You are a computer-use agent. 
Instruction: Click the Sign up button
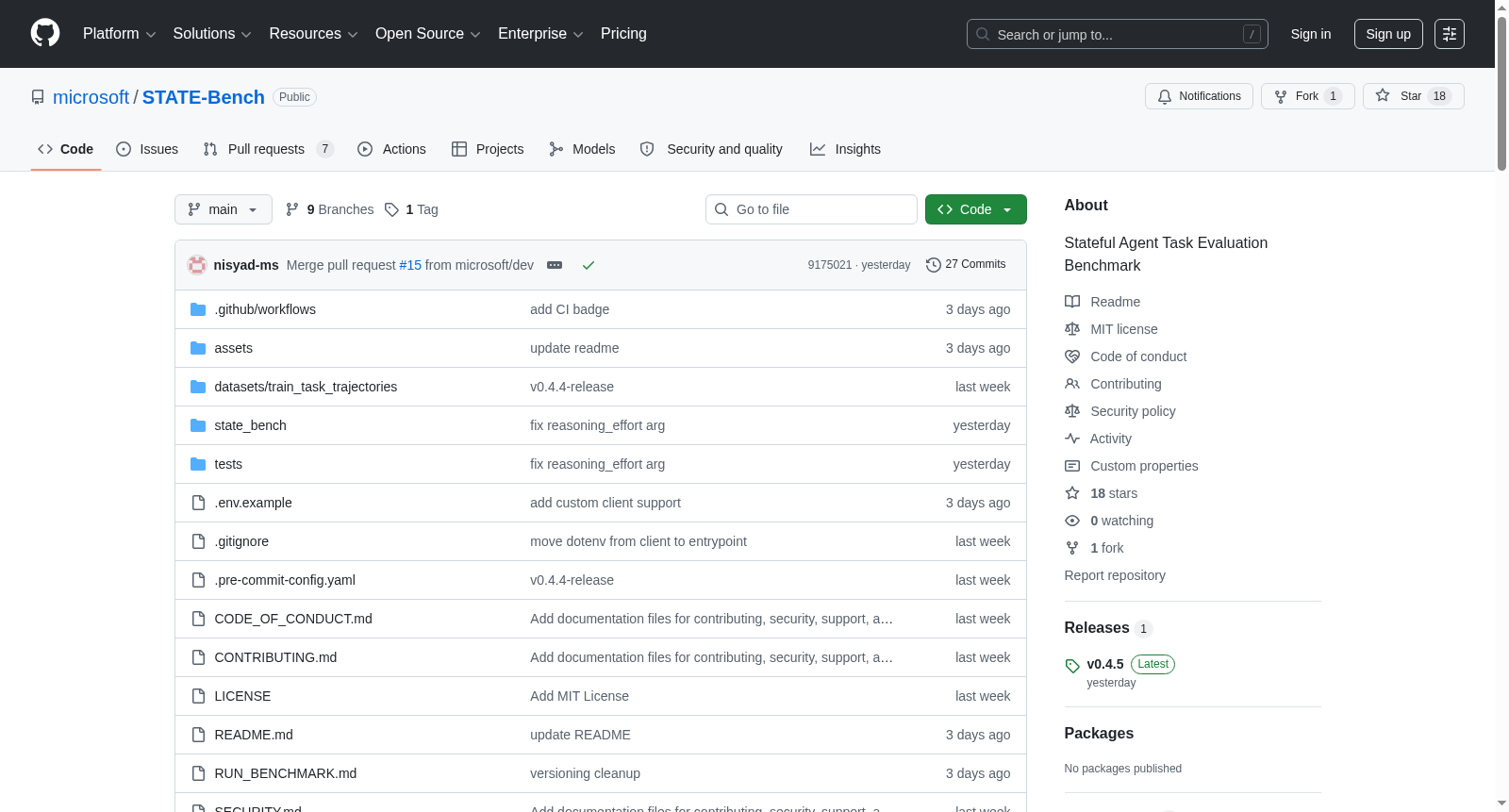1388,34
